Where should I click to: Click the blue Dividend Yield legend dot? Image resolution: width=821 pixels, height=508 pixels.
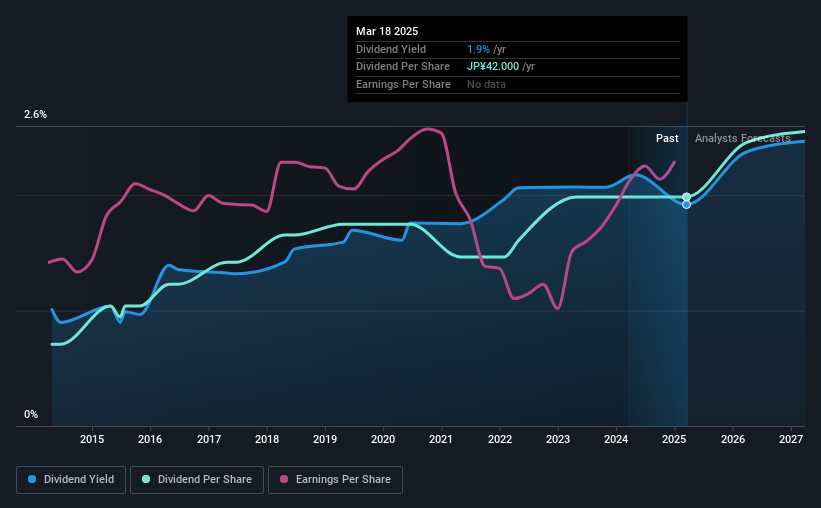32,479
